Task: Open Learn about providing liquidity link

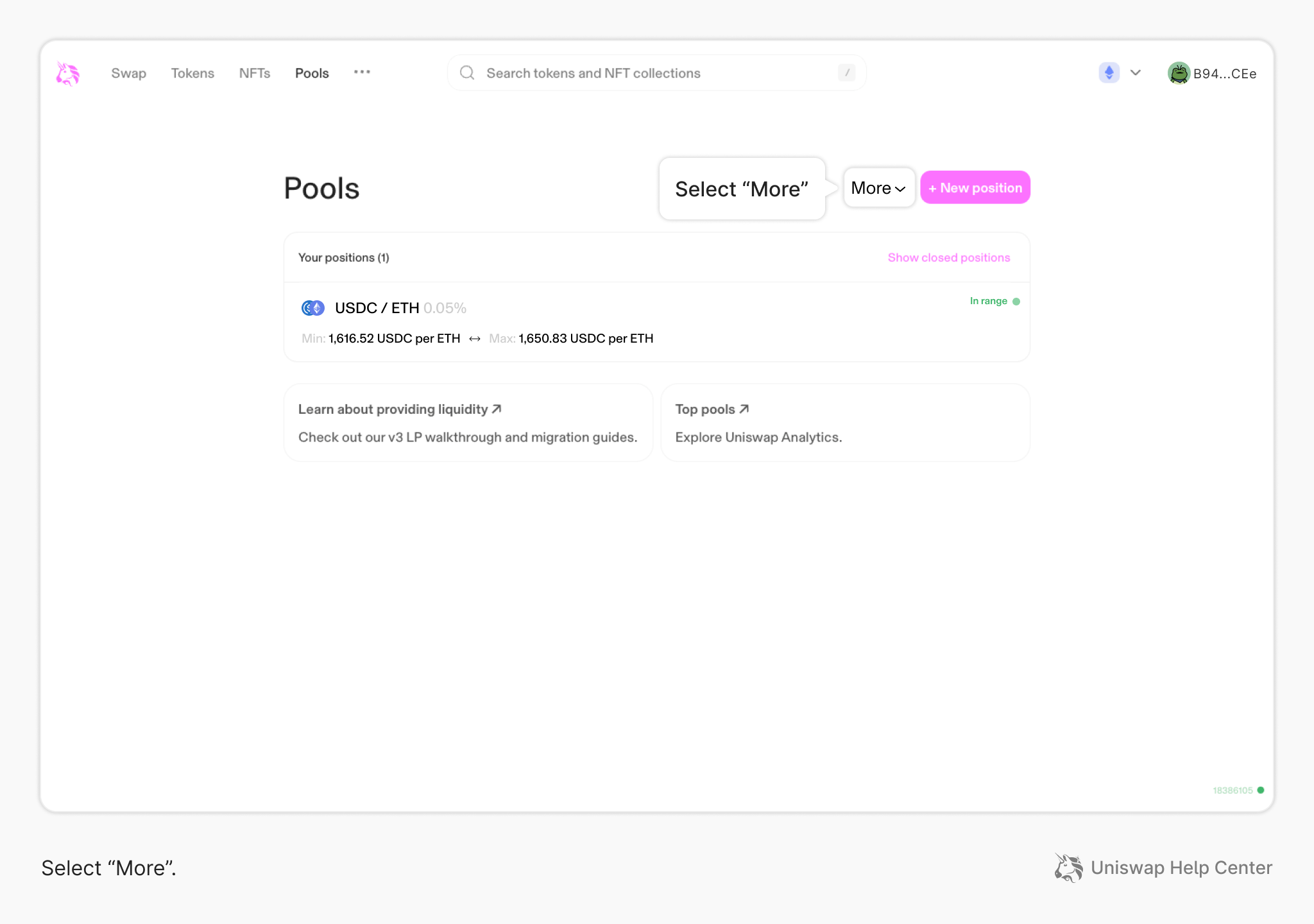Action: coord(399,409)
